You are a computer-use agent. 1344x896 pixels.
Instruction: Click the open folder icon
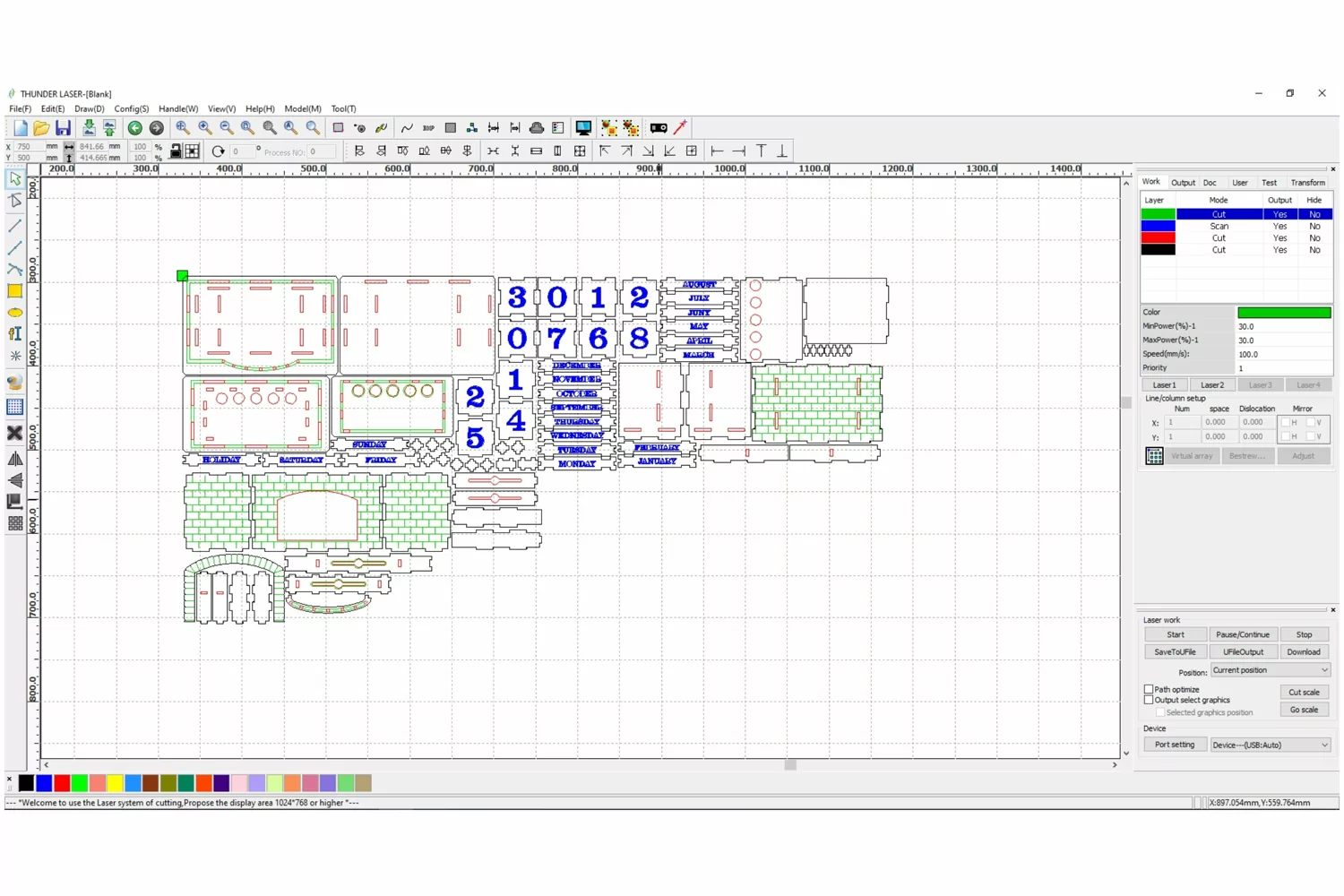[41, 128]
